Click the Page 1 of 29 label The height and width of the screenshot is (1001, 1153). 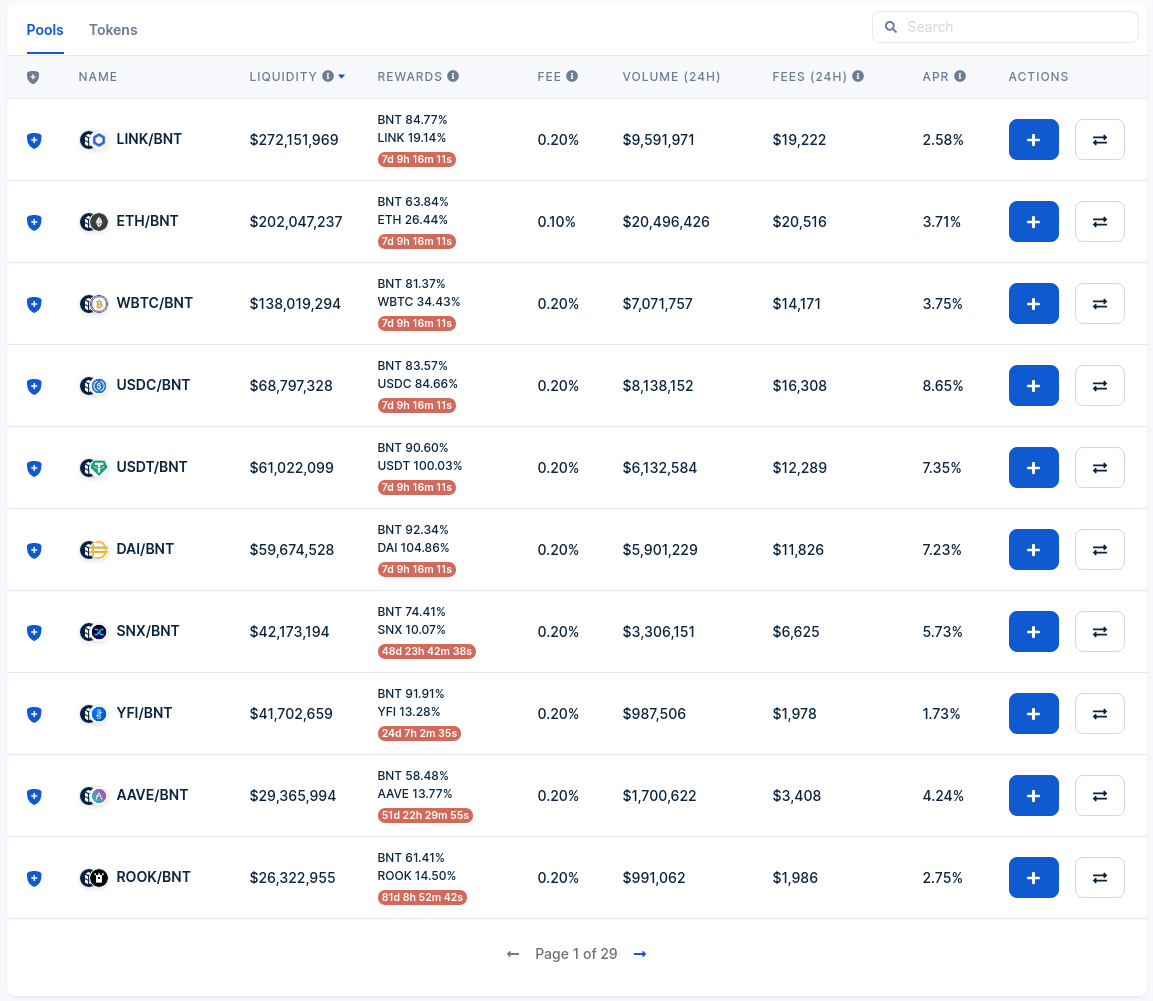click(x=576, y=954)
